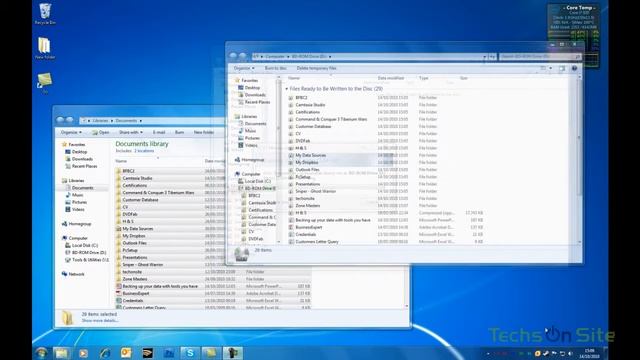Expand Libraries breadcrumb arrow in Documents address bar
Screen dimensions: 640x360
click(x=112, y=121)
